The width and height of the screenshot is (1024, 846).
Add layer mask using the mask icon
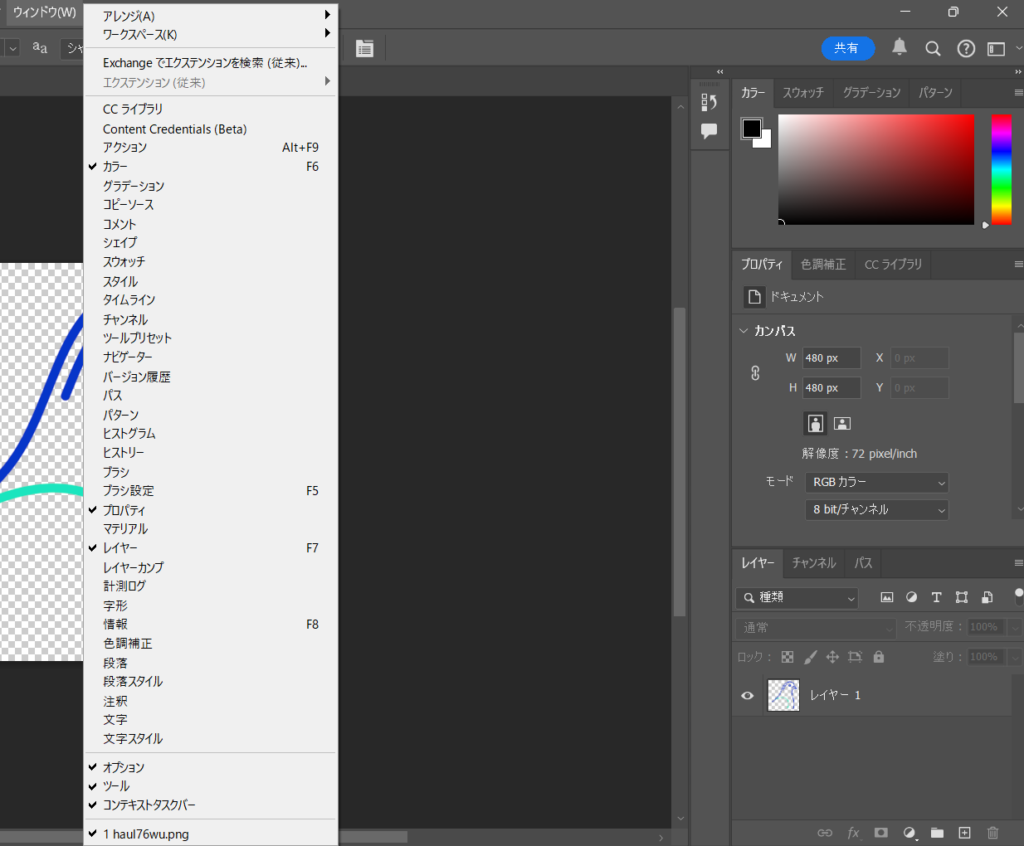tap(881, 832)
